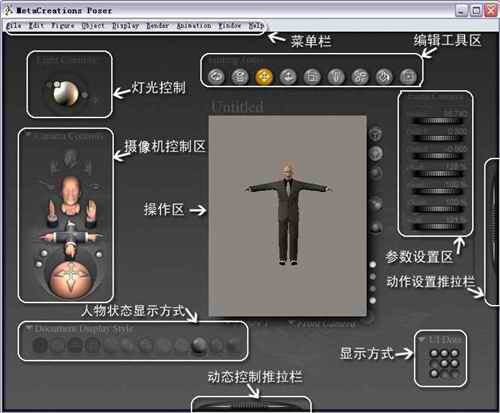Screen dimensions: 500x413
Task: Click the highlighted gold Translate/Pull tool
Action: [264, 76]
